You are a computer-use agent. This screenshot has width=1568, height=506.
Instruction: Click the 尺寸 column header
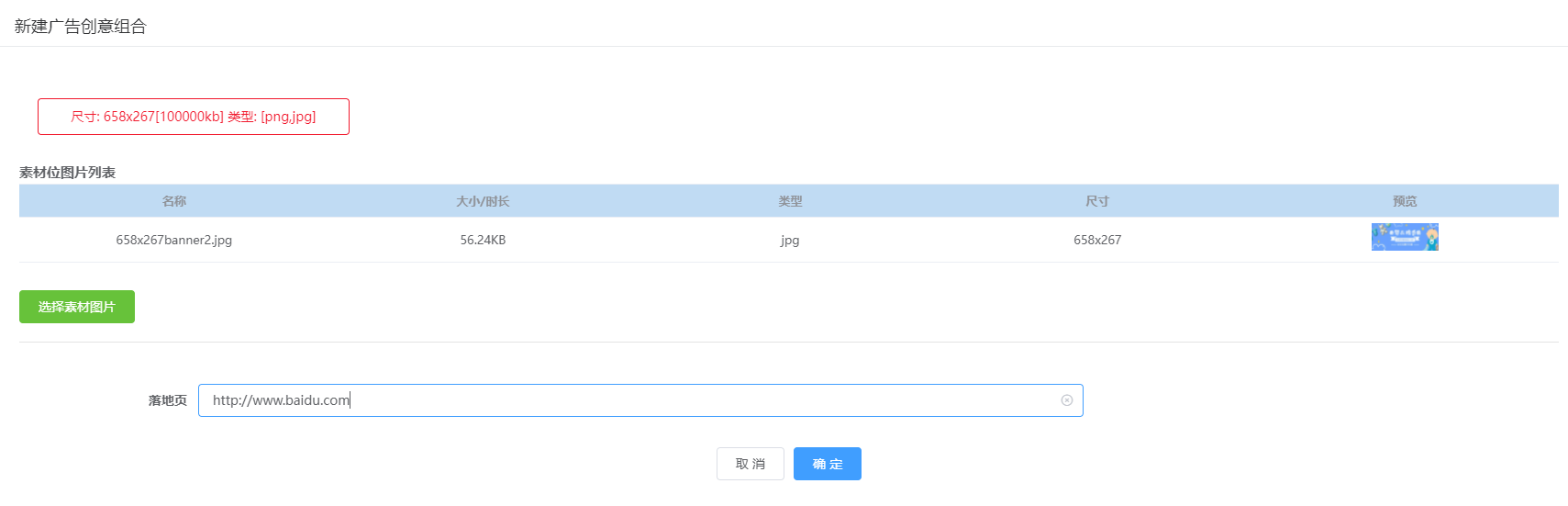click(1097, 201)
